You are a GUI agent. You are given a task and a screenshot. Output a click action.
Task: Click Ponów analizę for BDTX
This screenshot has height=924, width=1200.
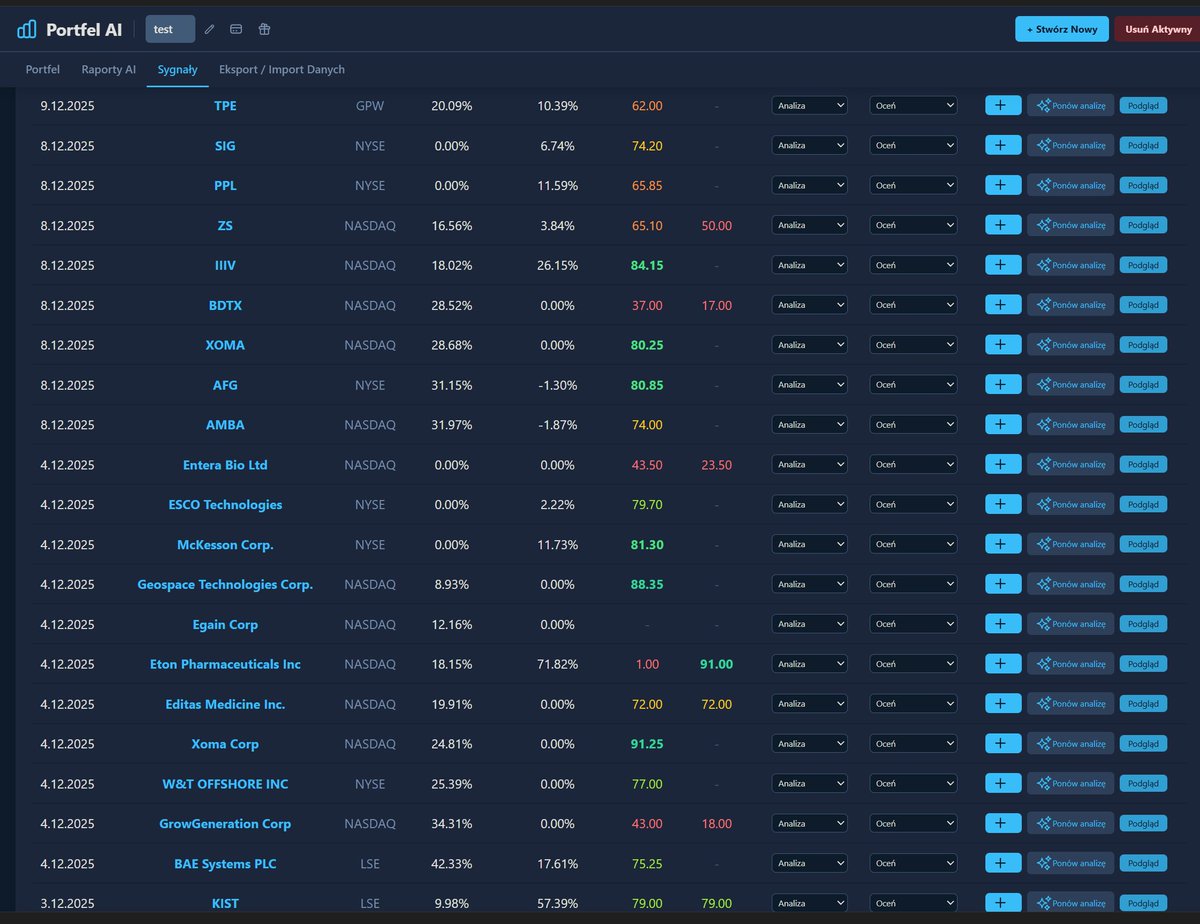pyautogui.click(x=1070, y=305)
